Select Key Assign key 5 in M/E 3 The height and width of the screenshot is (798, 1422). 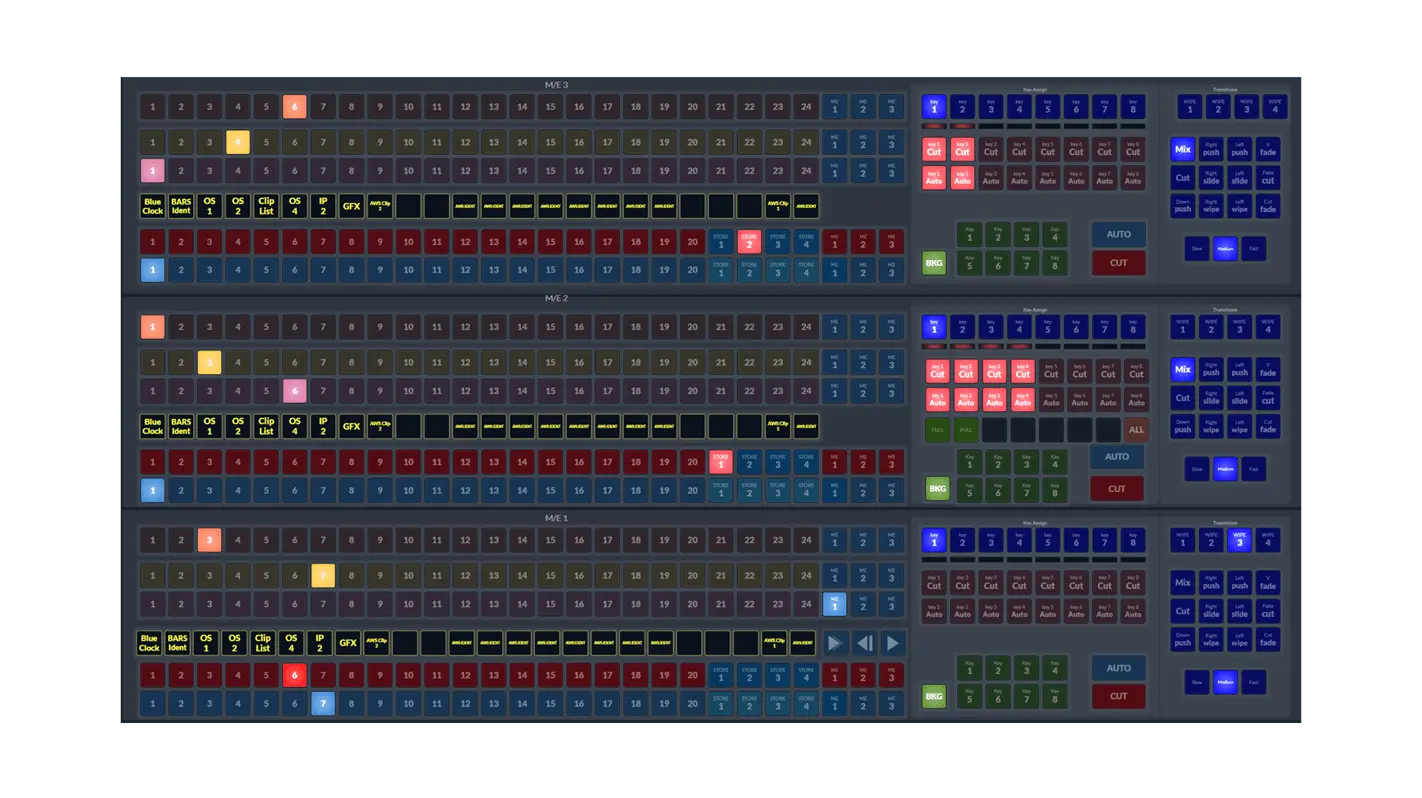click(1048, 106)
